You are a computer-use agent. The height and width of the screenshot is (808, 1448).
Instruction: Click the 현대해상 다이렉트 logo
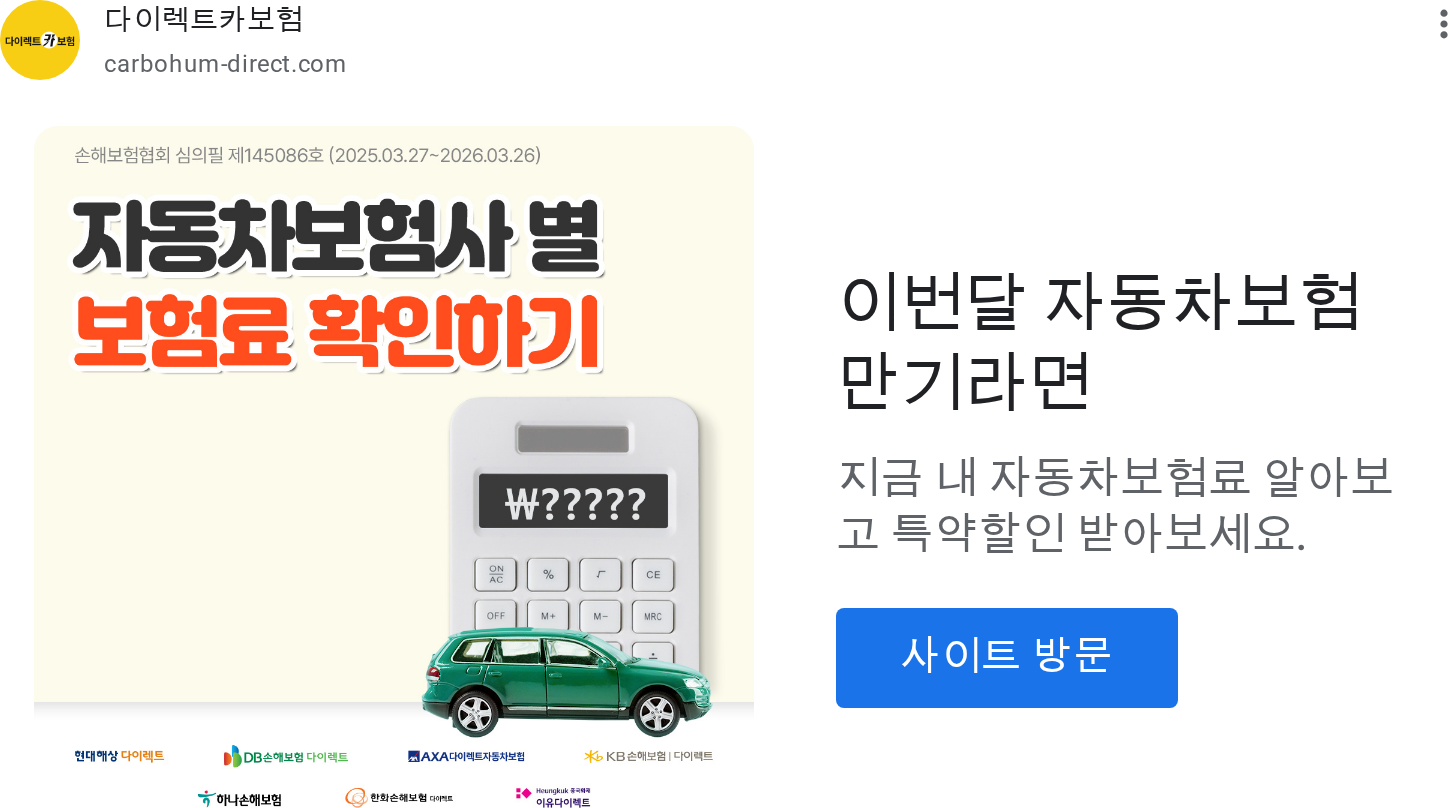click(119, 756)
